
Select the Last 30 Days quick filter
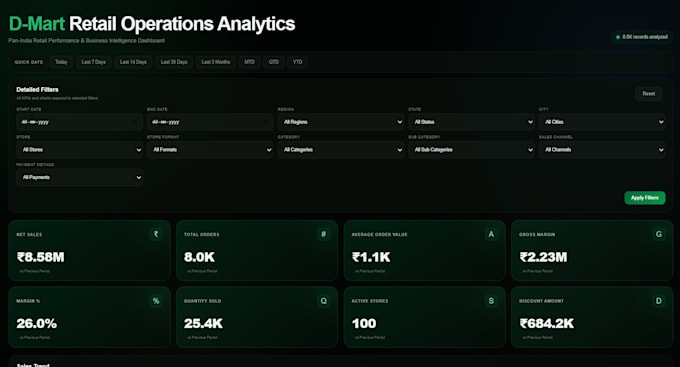[x=174, y=62]
